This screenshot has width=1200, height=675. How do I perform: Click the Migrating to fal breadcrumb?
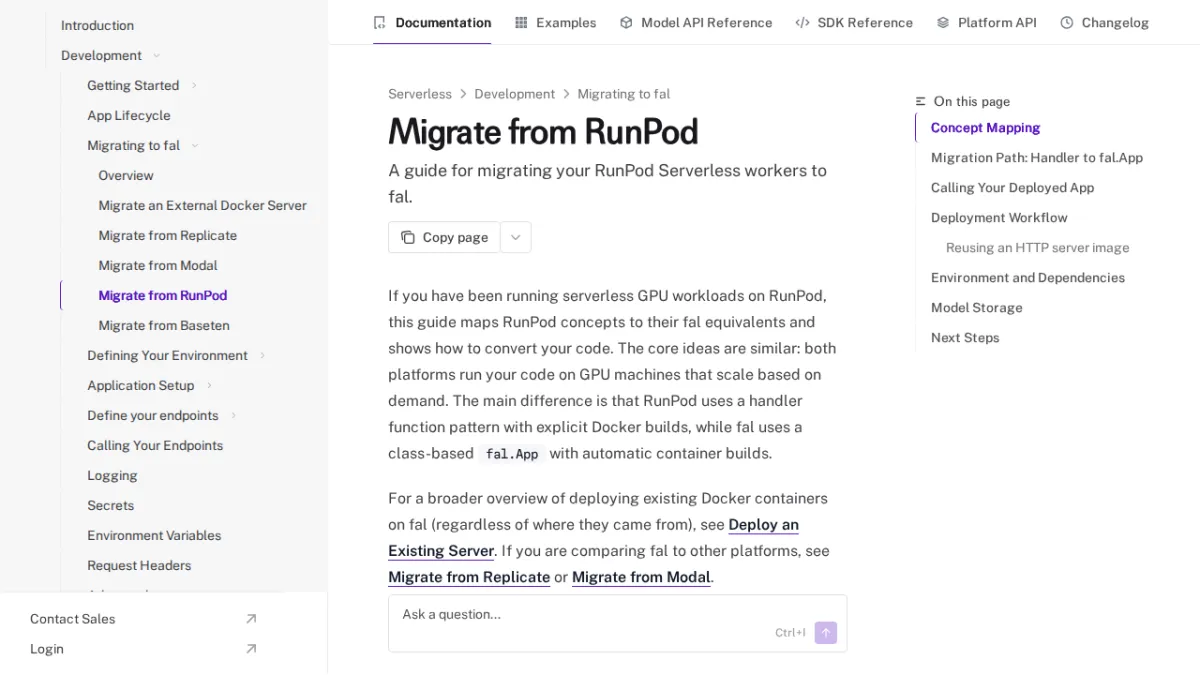click(624, 94)
